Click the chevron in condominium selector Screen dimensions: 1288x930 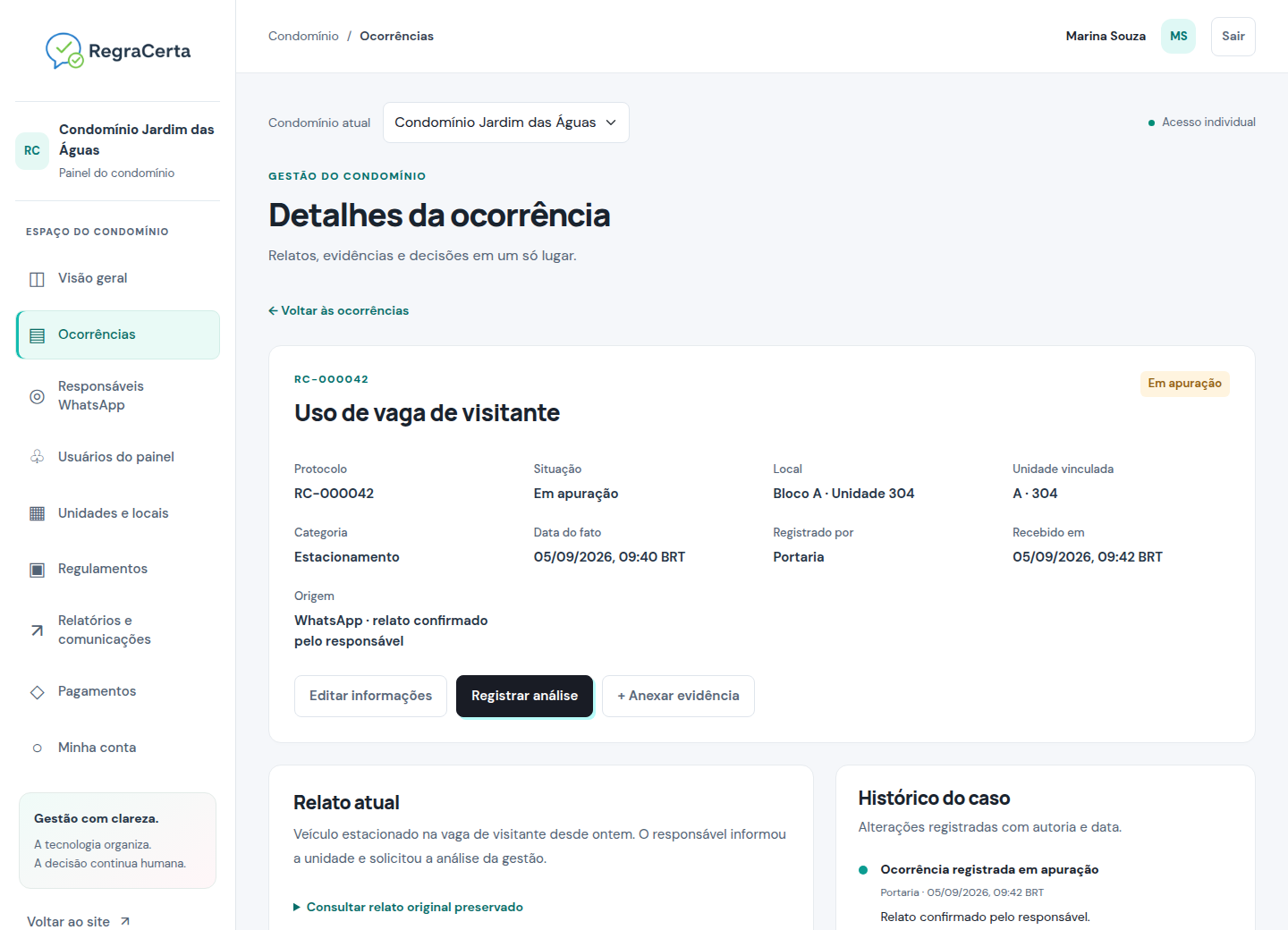(x=611, y=123)
